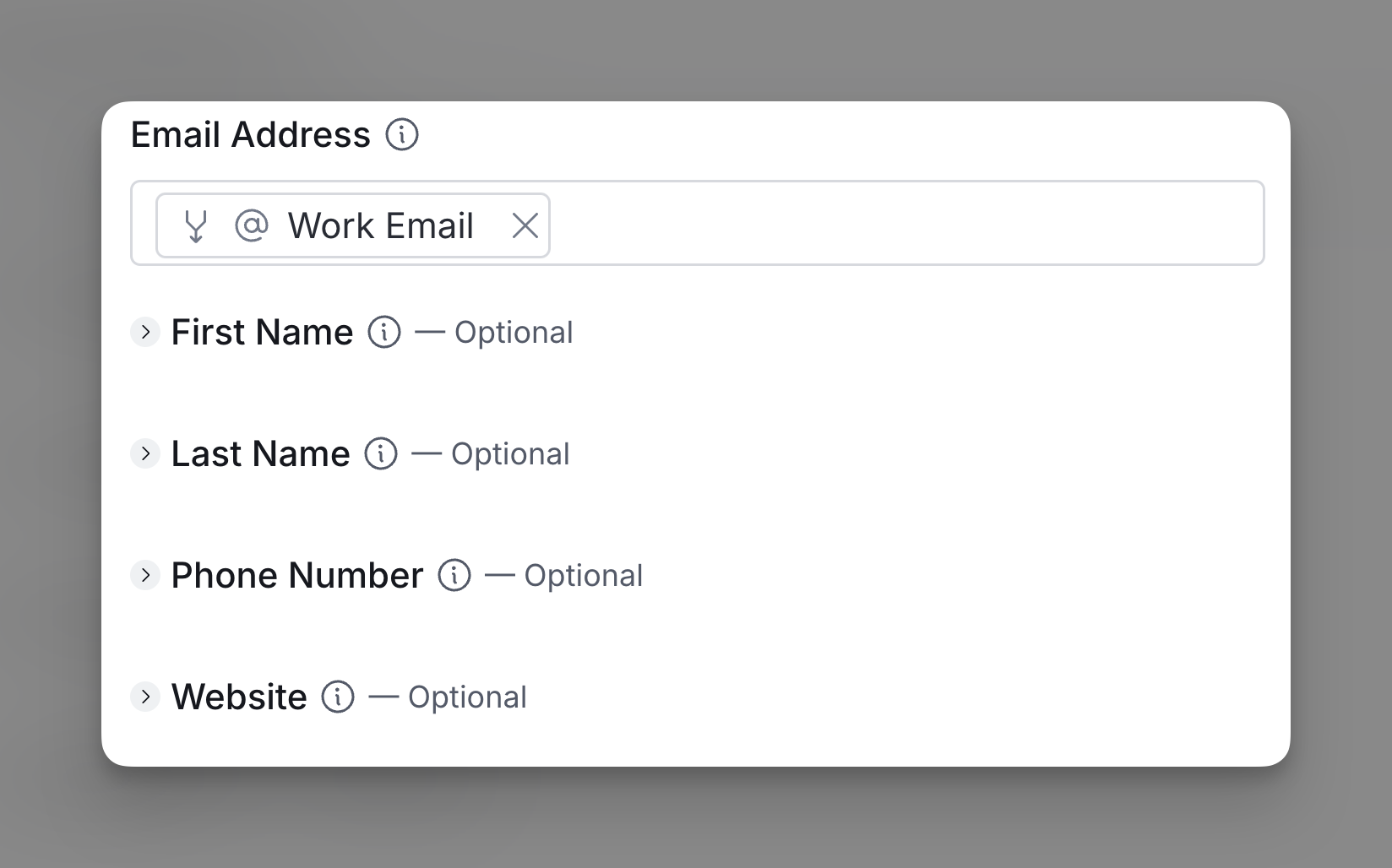Image resolution: width=1392 pixels, height=868 pixels.
Task: Click the Last Name info icon
Action: coord(381,453)
